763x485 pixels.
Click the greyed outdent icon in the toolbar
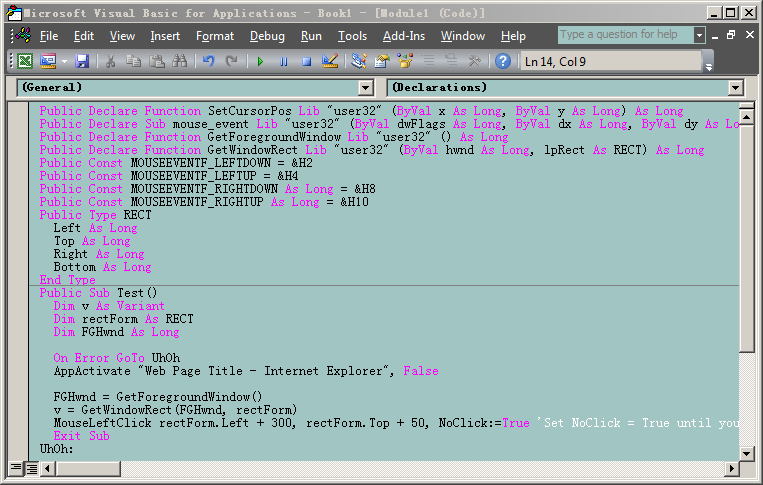(451, 61)
